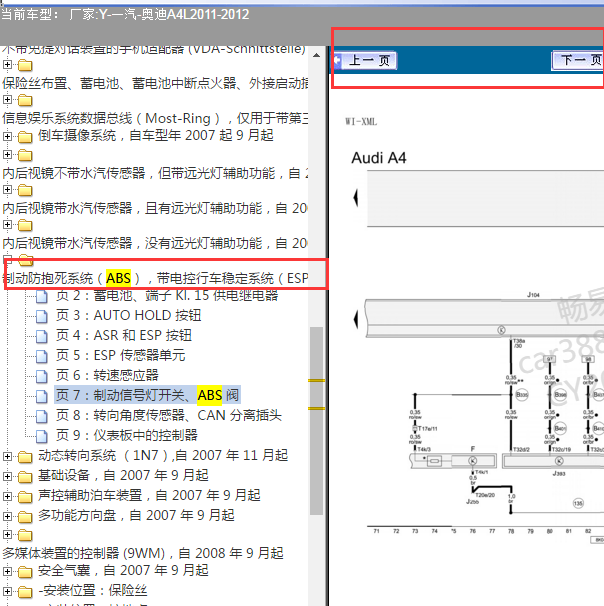Click folder icon of 安全气囊
The image size is (604, 606).
click(x=25, y=572)
